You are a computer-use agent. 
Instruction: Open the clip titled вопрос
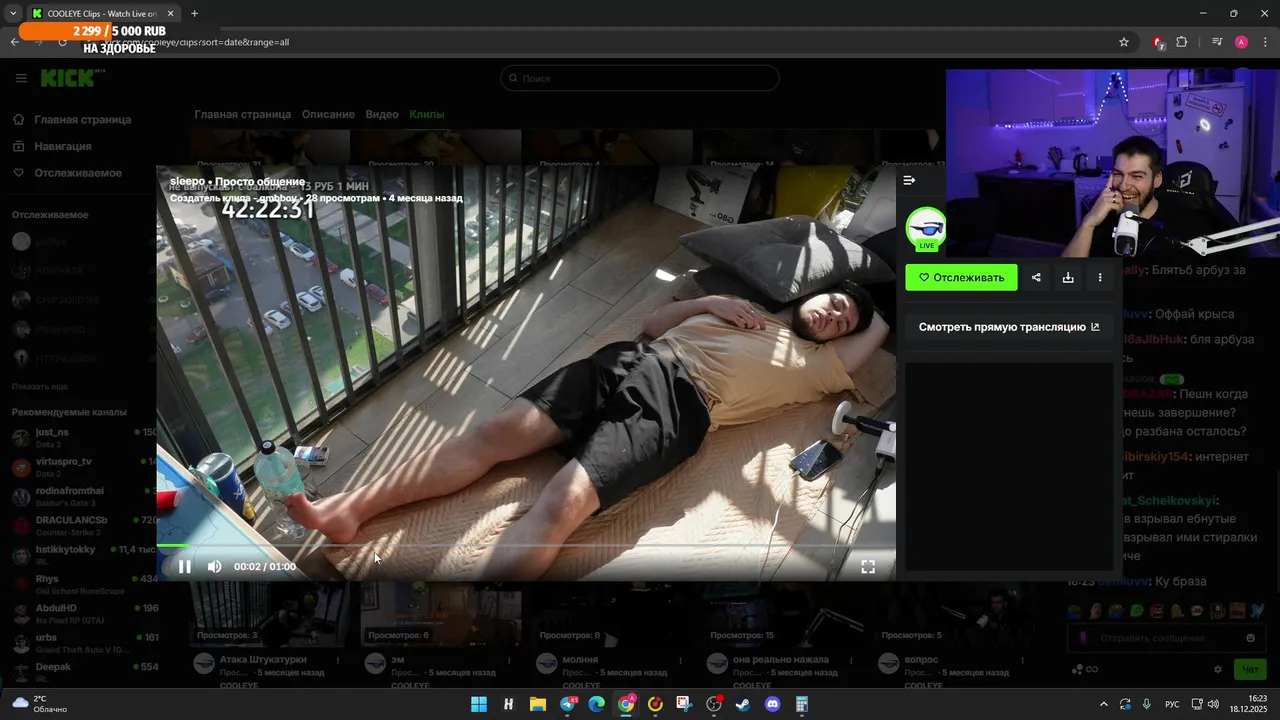point(921,660)
